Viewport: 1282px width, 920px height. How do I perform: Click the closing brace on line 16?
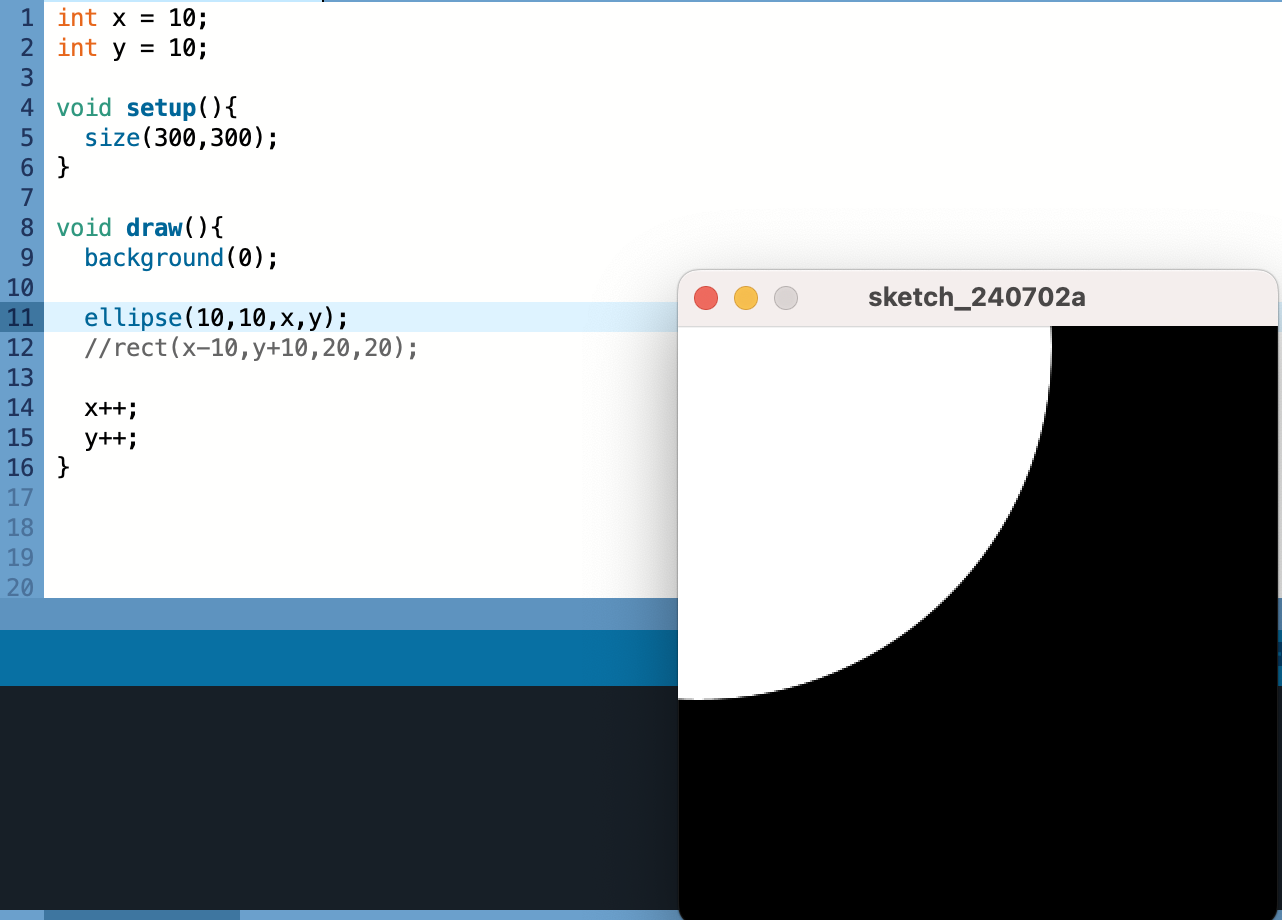tap(64, 468)
